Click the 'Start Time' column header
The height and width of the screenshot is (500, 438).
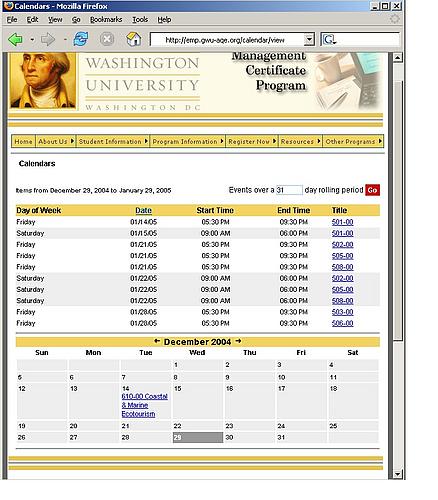tap(215, 210)
